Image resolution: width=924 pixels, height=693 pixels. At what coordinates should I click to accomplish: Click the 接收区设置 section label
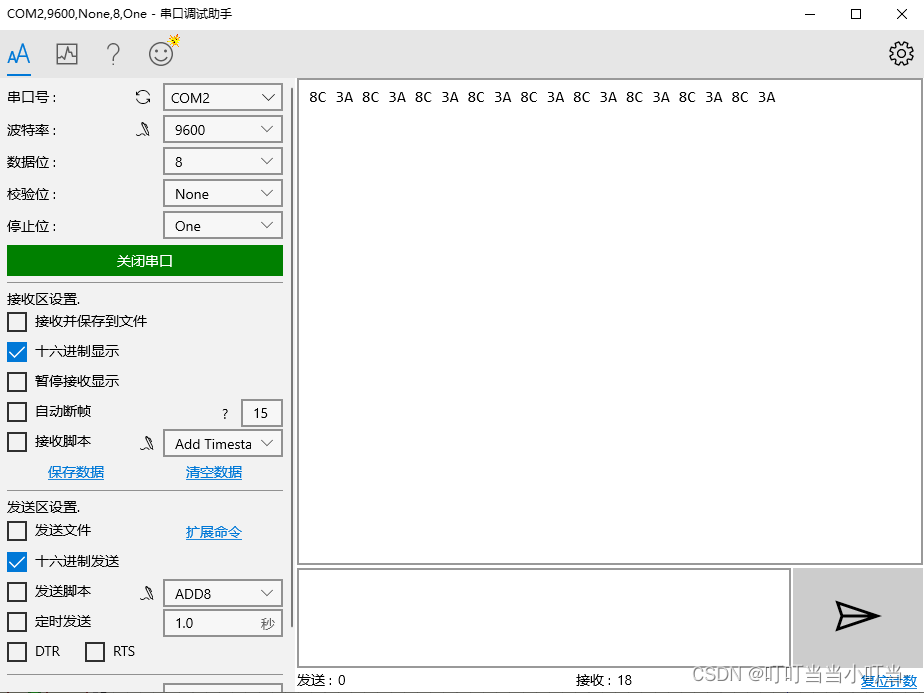tap(44, 299)
